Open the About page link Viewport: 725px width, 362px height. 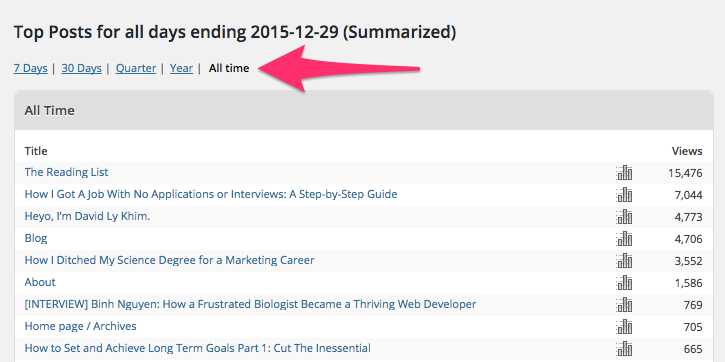point(40,282)
